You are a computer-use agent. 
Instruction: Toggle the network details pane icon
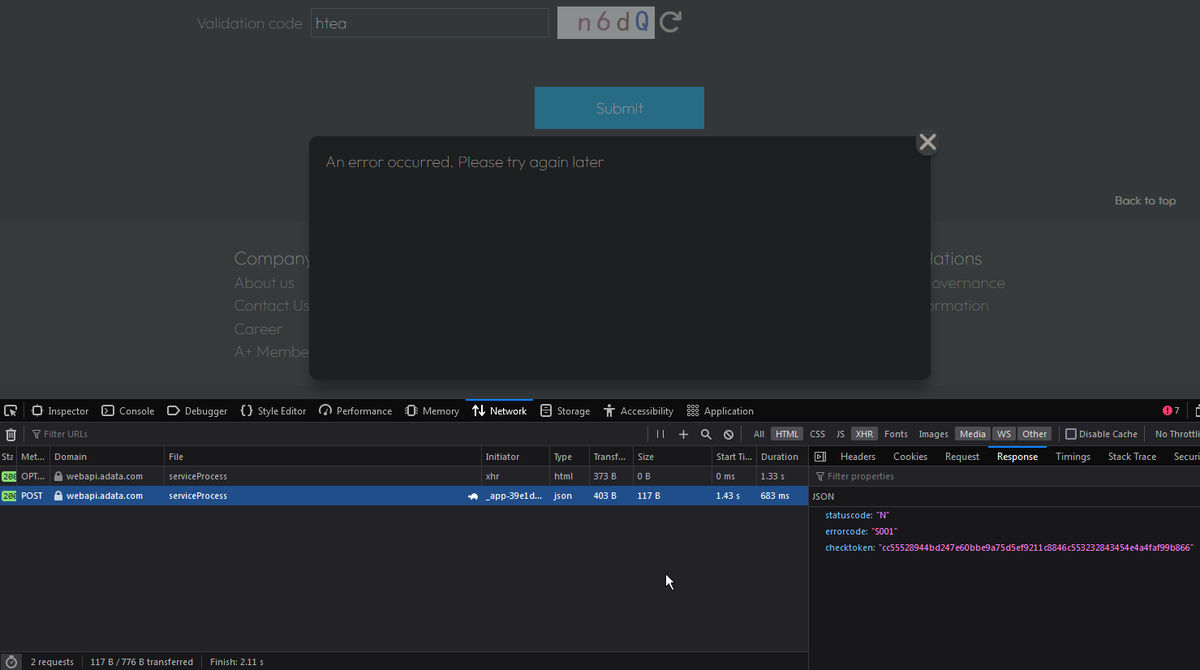pos(820,457)
